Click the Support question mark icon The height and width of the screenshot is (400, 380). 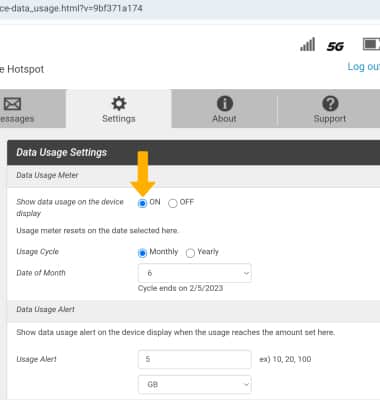pos(330,103)
